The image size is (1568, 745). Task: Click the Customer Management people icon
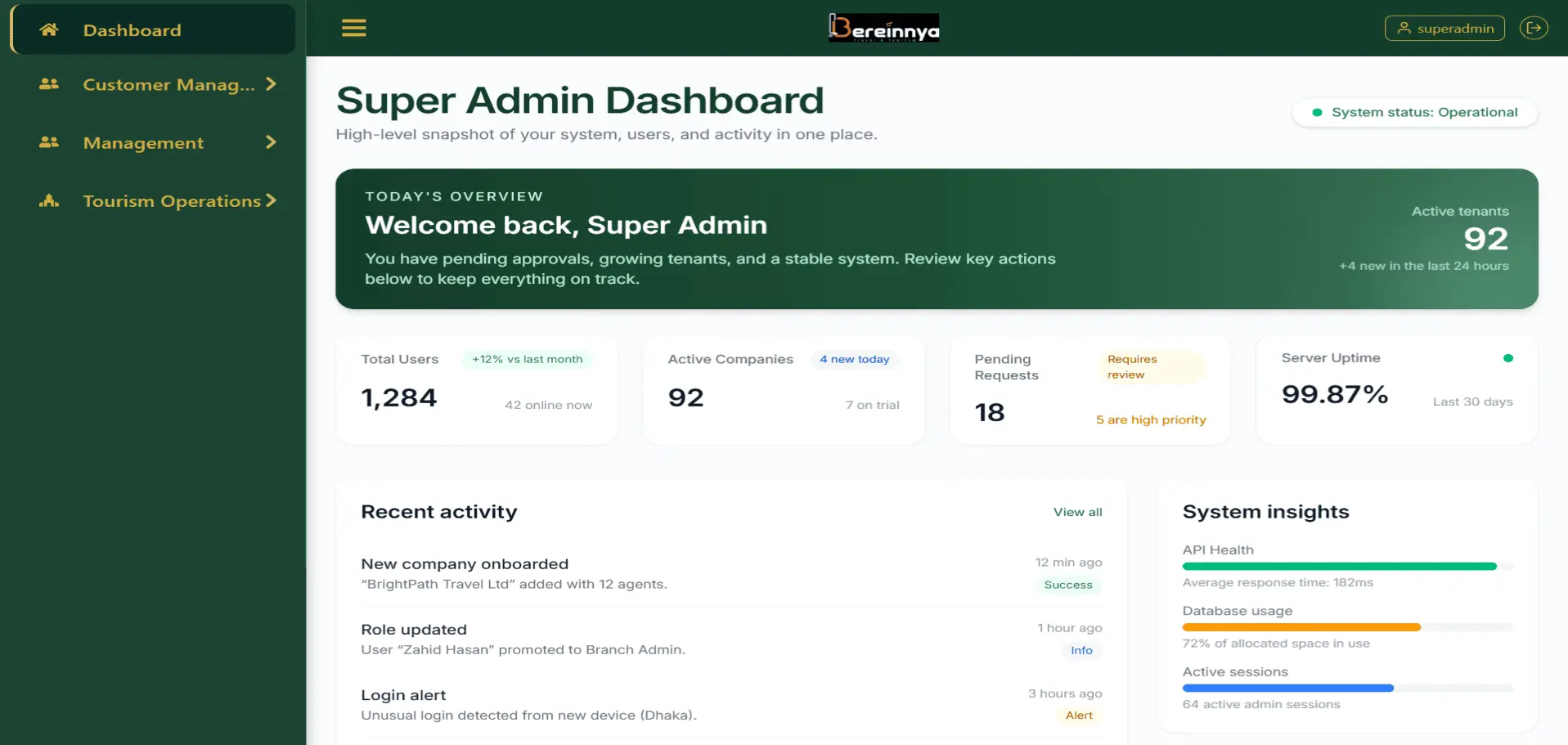coord(48,84)
